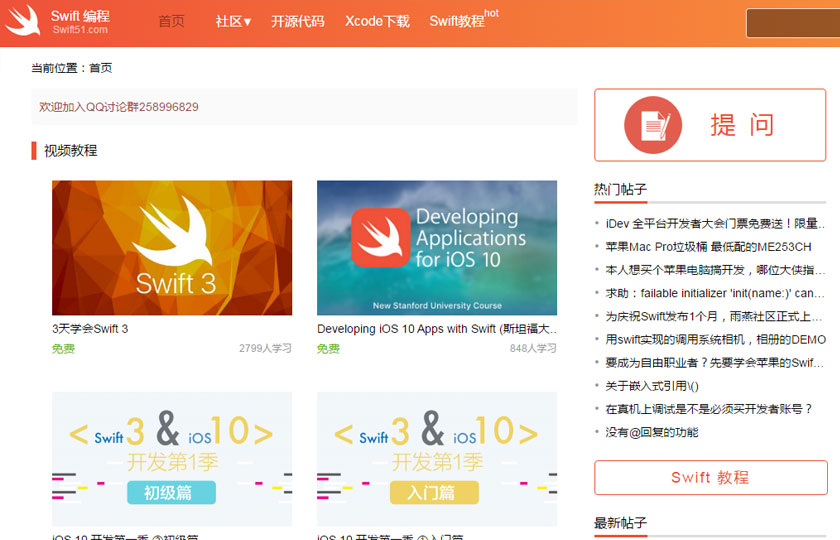840x540 pixels.
Task: Open post 用swift实现的调用系统相机
Action: [x=716, y=340]
